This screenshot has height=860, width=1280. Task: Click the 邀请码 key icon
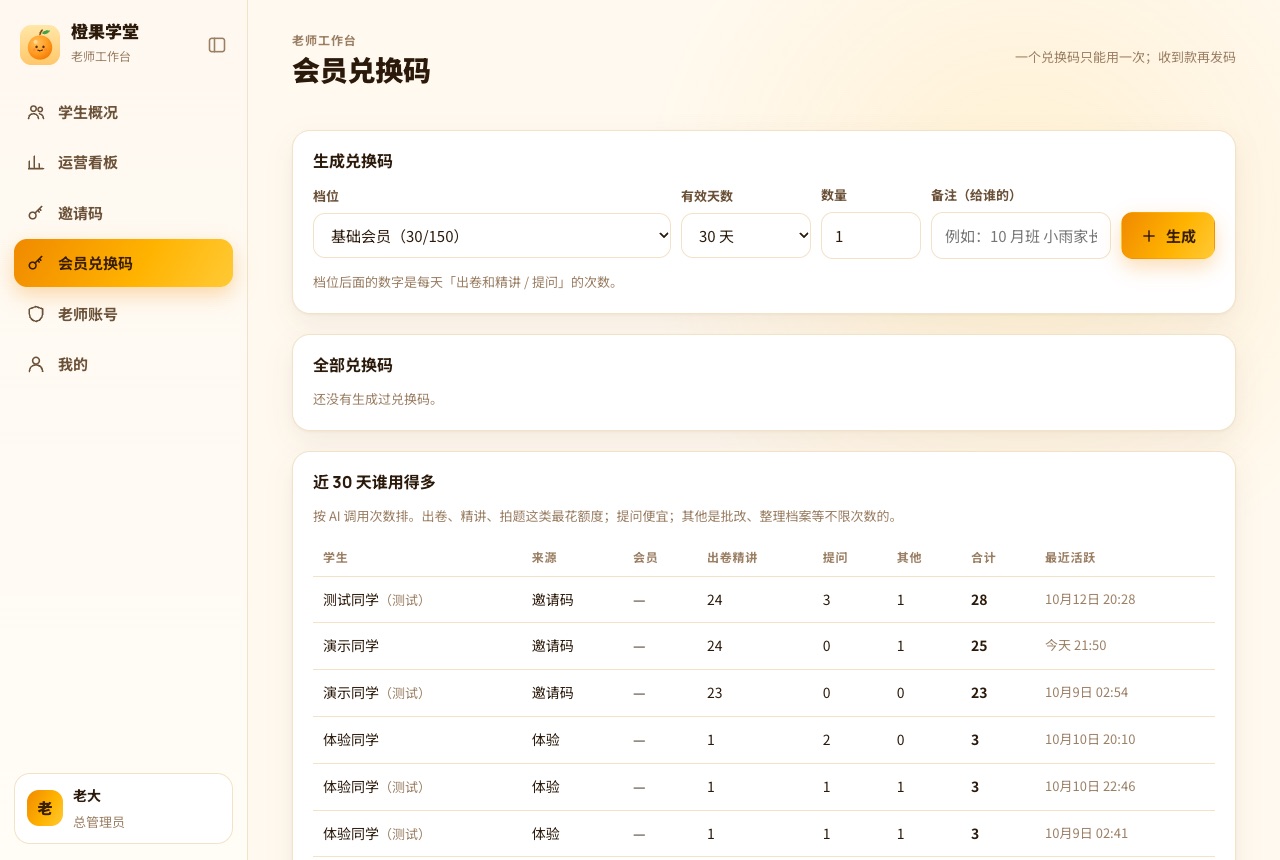[x=36, y=213]
